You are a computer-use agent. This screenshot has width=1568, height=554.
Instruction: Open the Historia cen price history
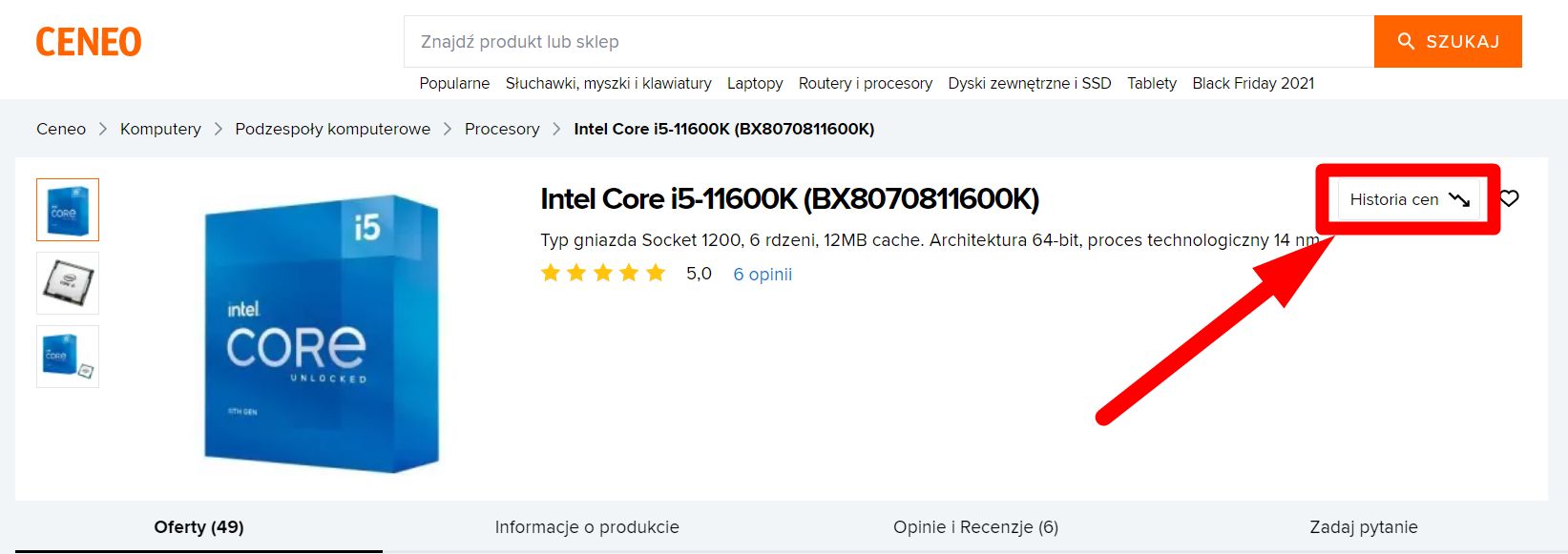coord(1408,199)
